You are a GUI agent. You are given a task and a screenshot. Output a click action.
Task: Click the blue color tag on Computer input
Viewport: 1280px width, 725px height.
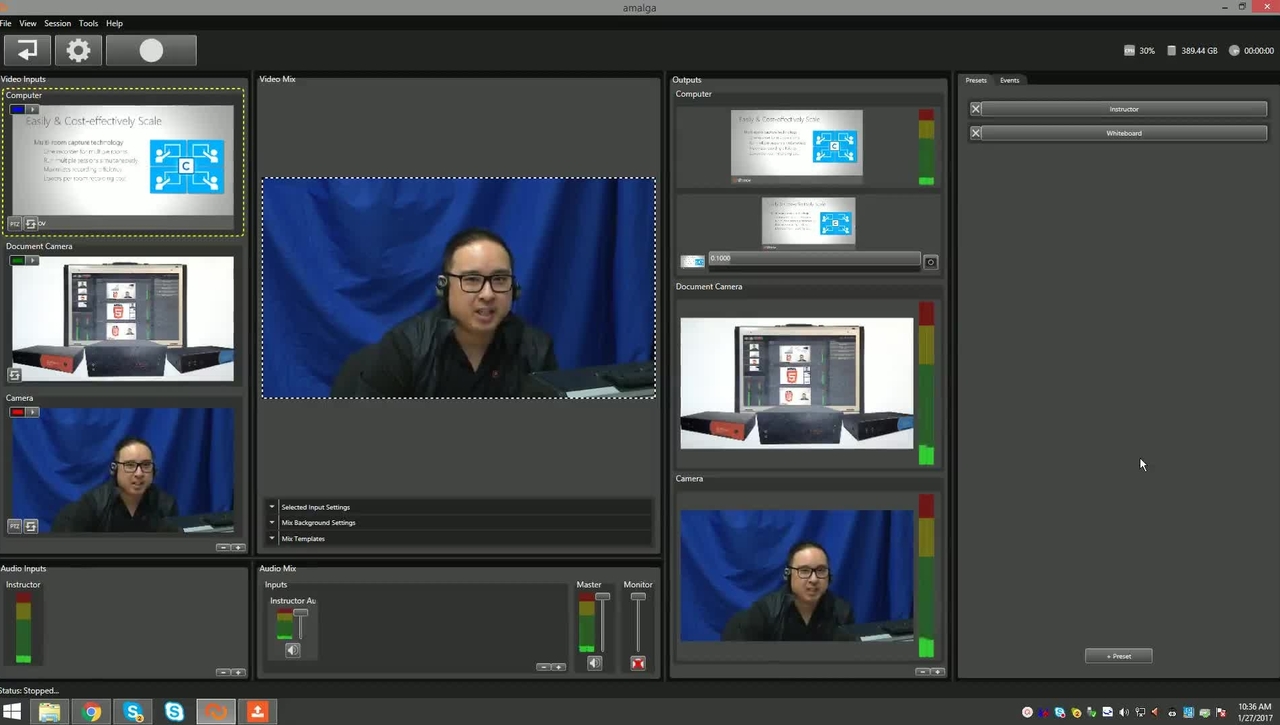pos(17,109)
